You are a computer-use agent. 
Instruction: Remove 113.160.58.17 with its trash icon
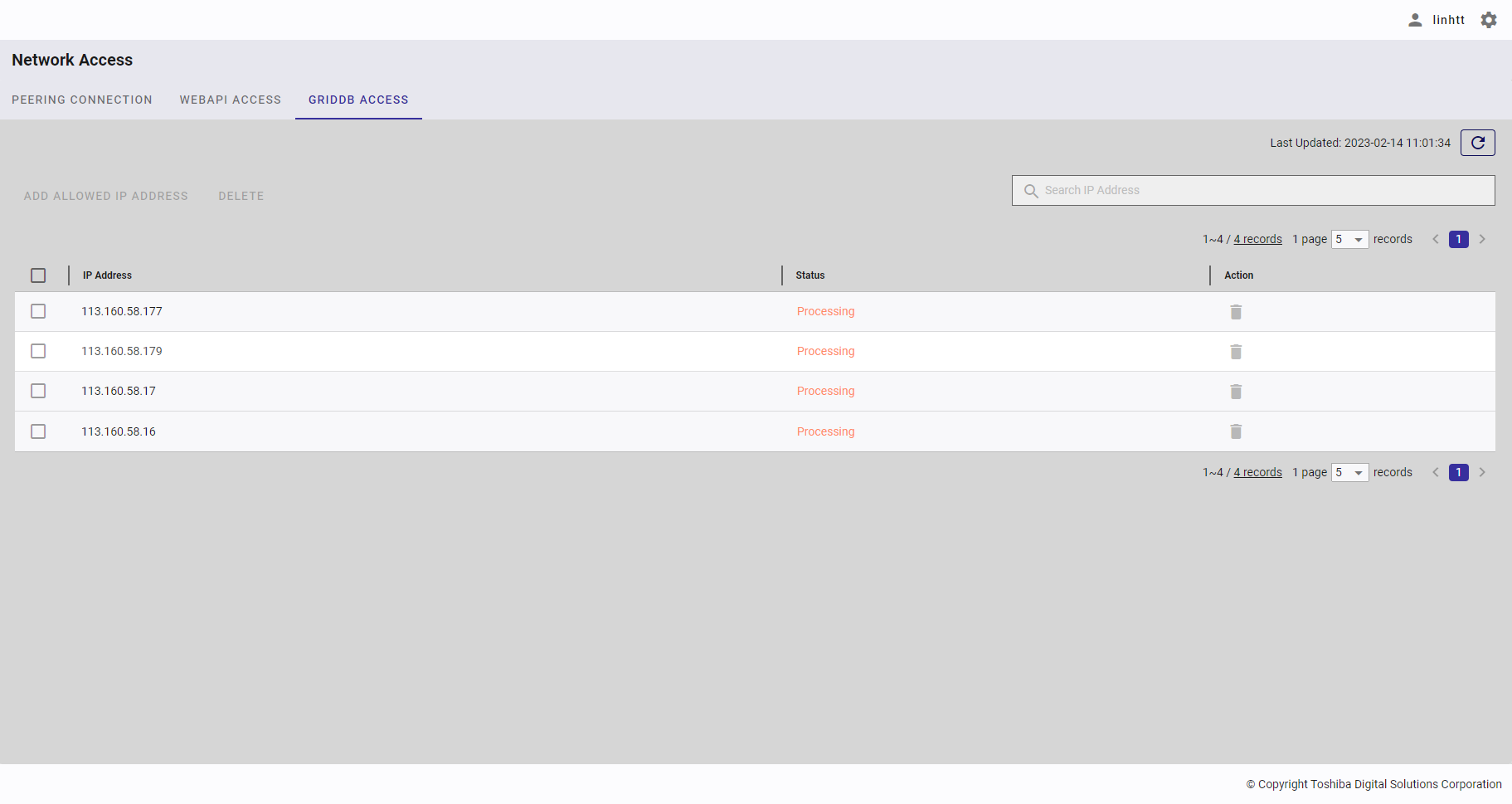(x=1236, y=392)
